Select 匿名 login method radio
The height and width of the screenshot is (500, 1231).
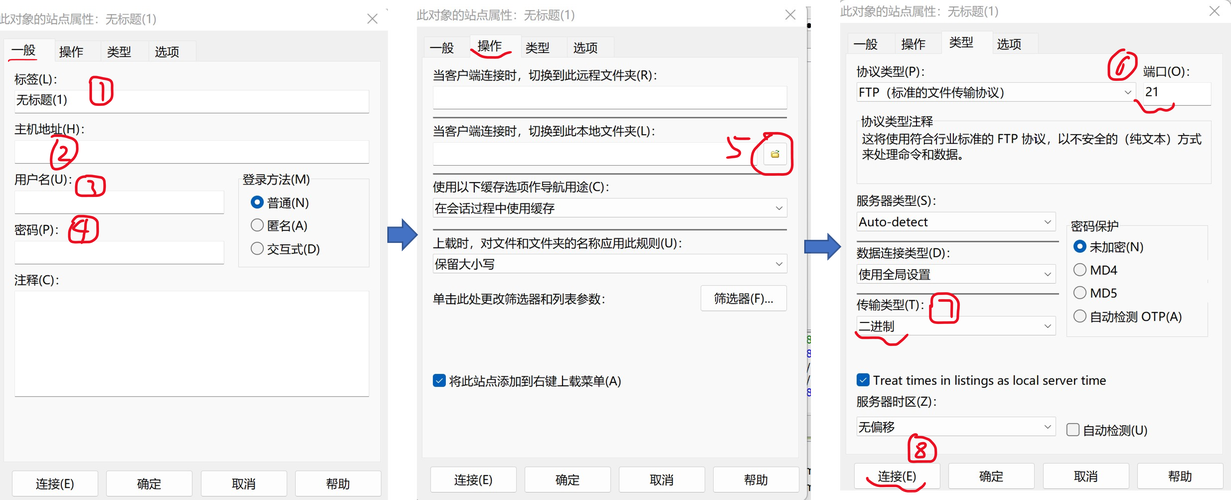(258, 225)
